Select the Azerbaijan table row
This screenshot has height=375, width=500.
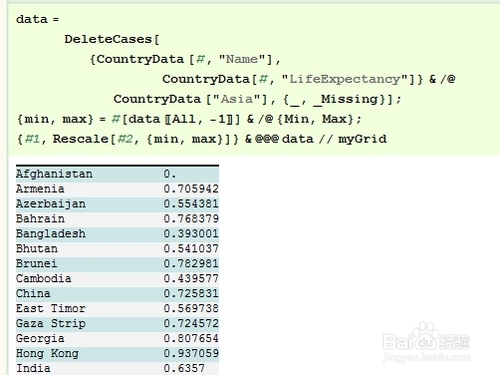tap(117, 204)
